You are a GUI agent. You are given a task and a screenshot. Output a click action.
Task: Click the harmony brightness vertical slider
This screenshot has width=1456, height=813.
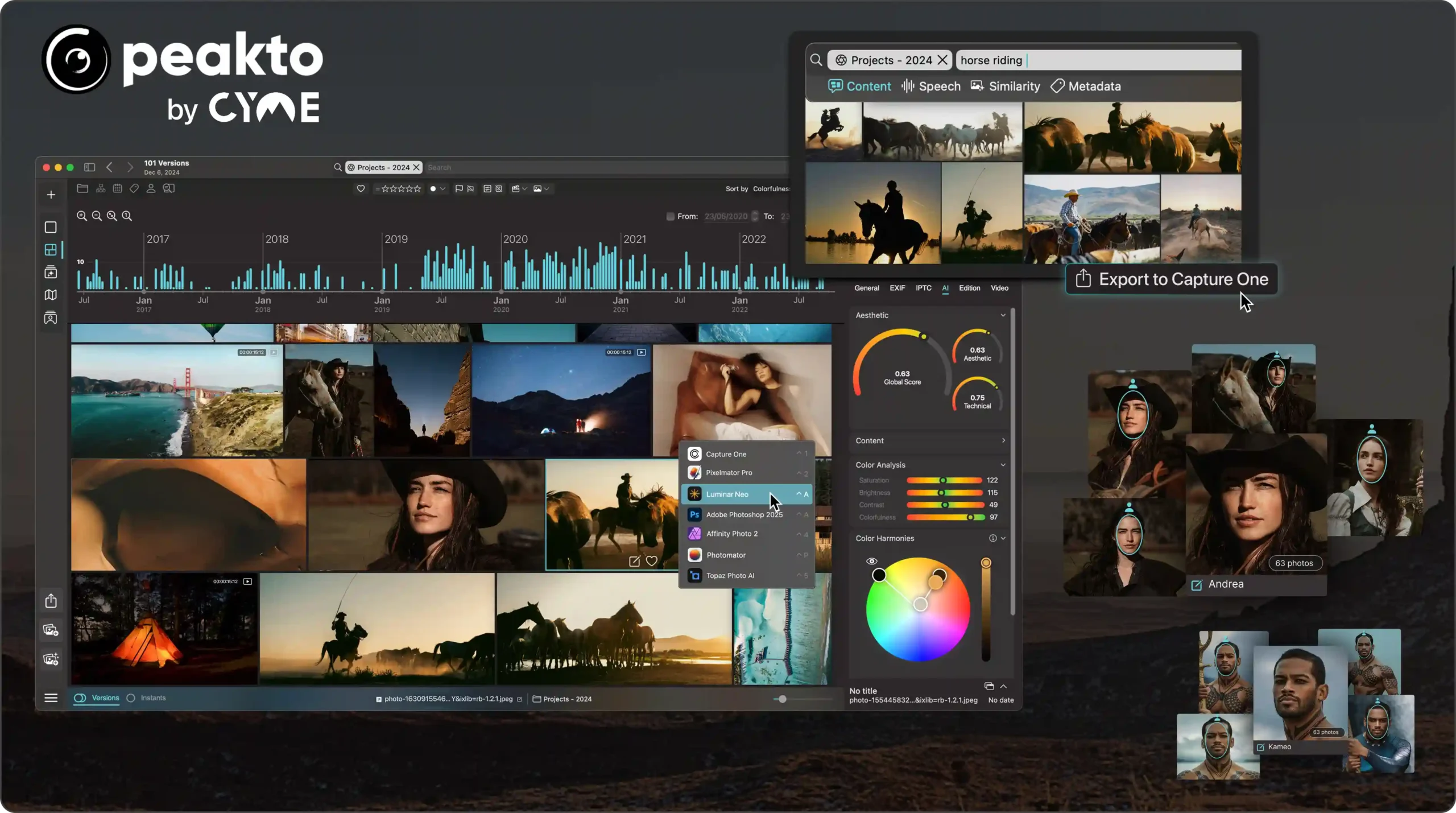[986, 610]
